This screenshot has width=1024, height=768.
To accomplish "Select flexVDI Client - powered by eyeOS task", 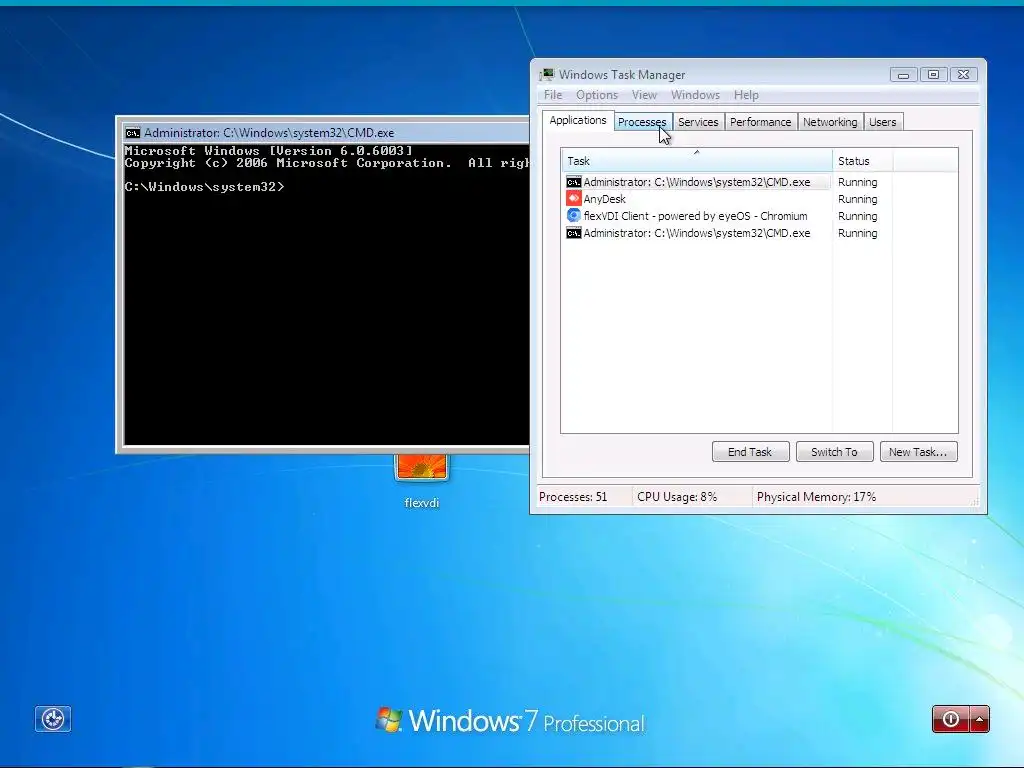I will [x=696, y=216].
